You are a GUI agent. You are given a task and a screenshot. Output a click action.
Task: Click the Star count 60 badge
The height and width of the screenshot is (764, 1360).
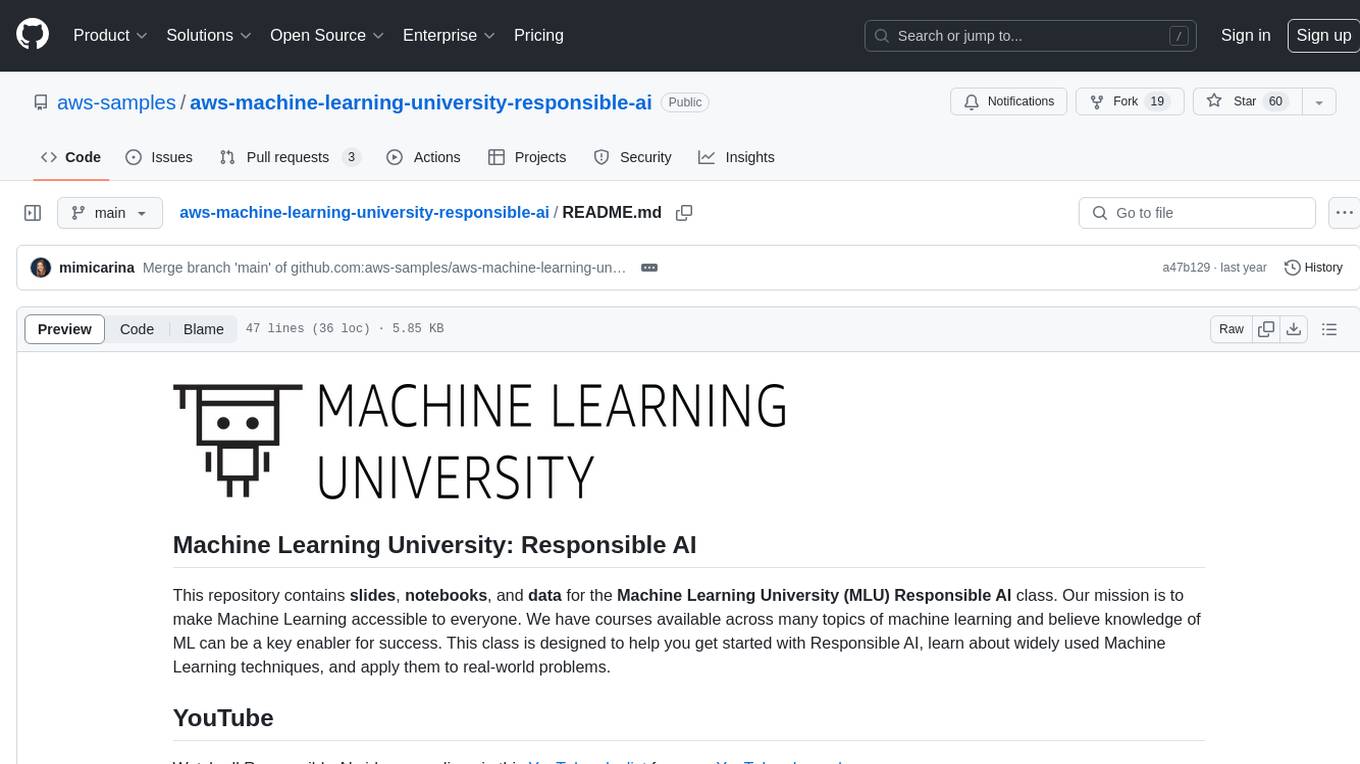pyautogui.click(x=1275, y=102)
